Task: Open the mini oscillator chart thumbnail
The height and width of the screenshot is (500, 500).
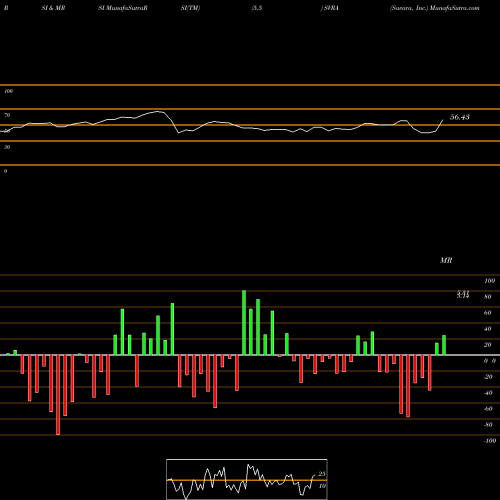Action: [247, 479]
